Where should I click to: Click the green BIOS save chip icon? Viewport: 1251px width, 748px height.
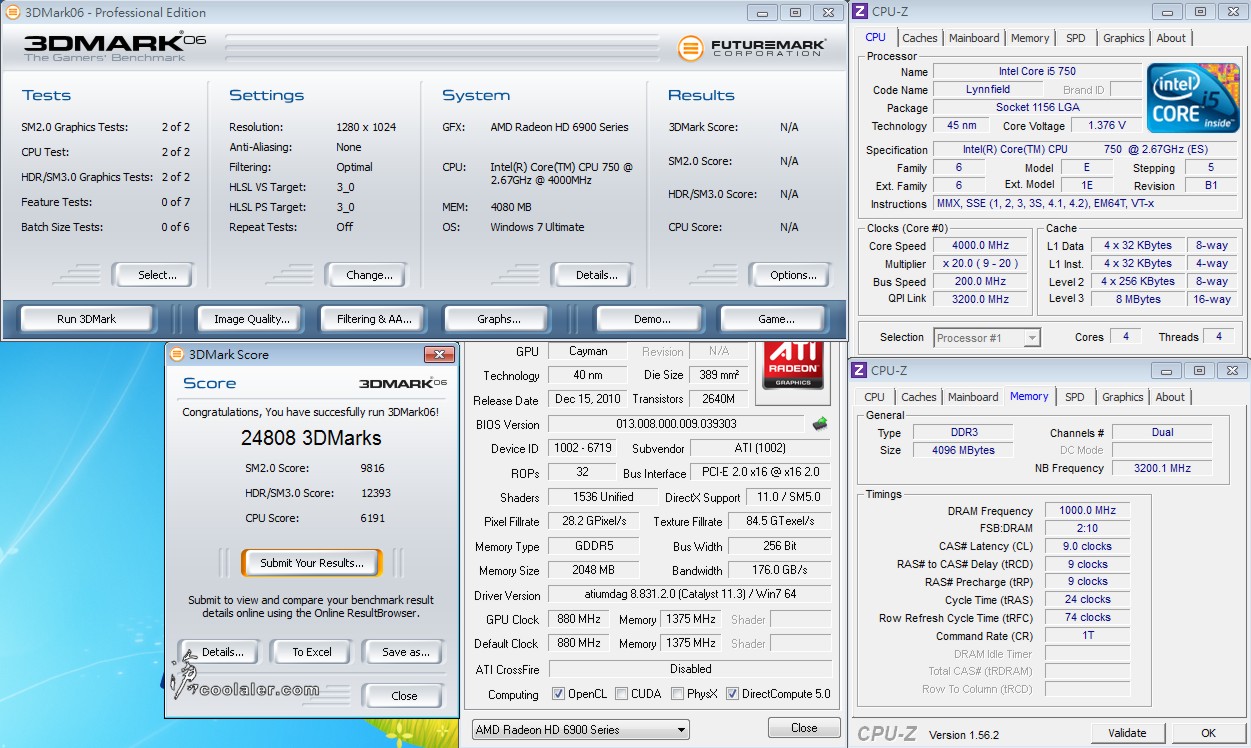click(820, 424)
